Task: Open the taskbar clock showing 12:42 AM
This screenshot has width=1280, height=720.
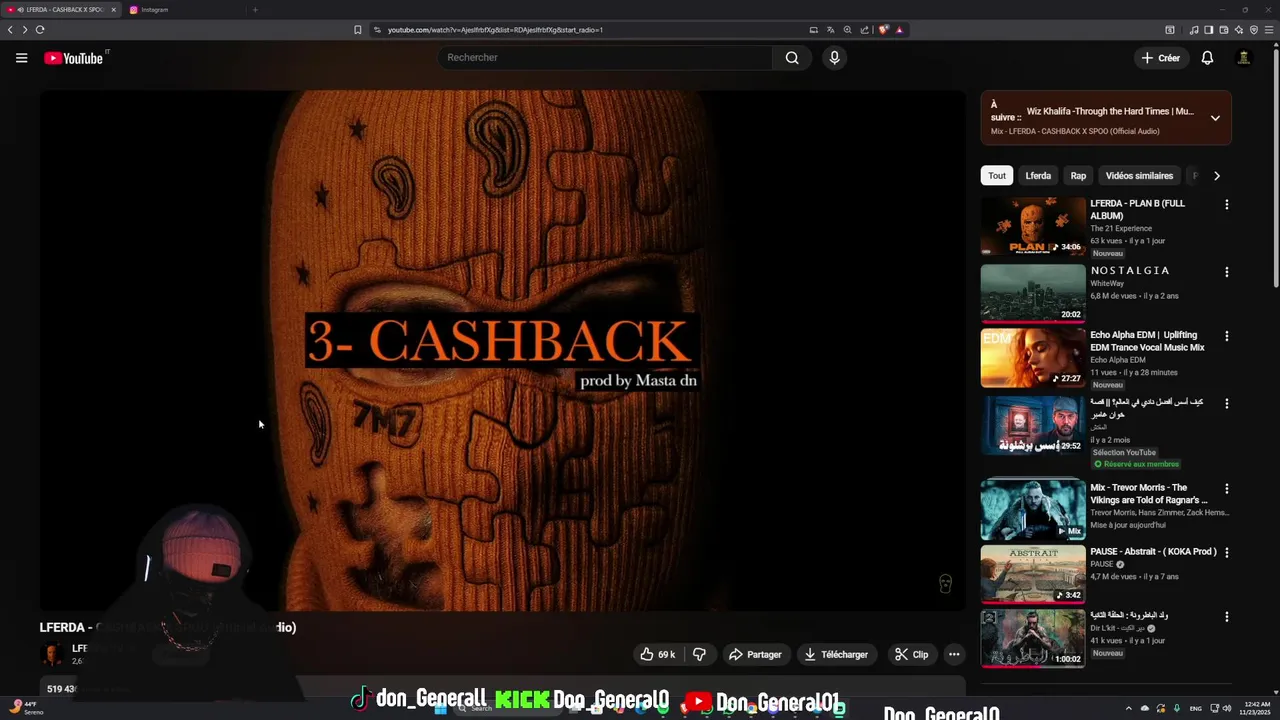Action: point(1256,708)
